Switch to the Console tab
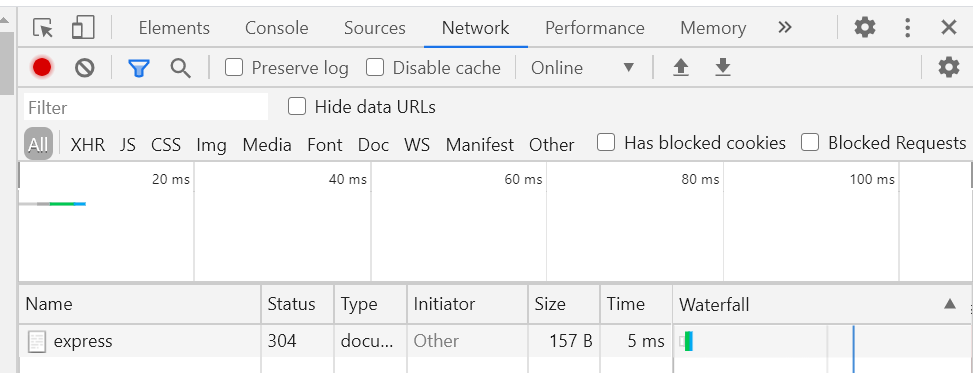 coord(276,28)
